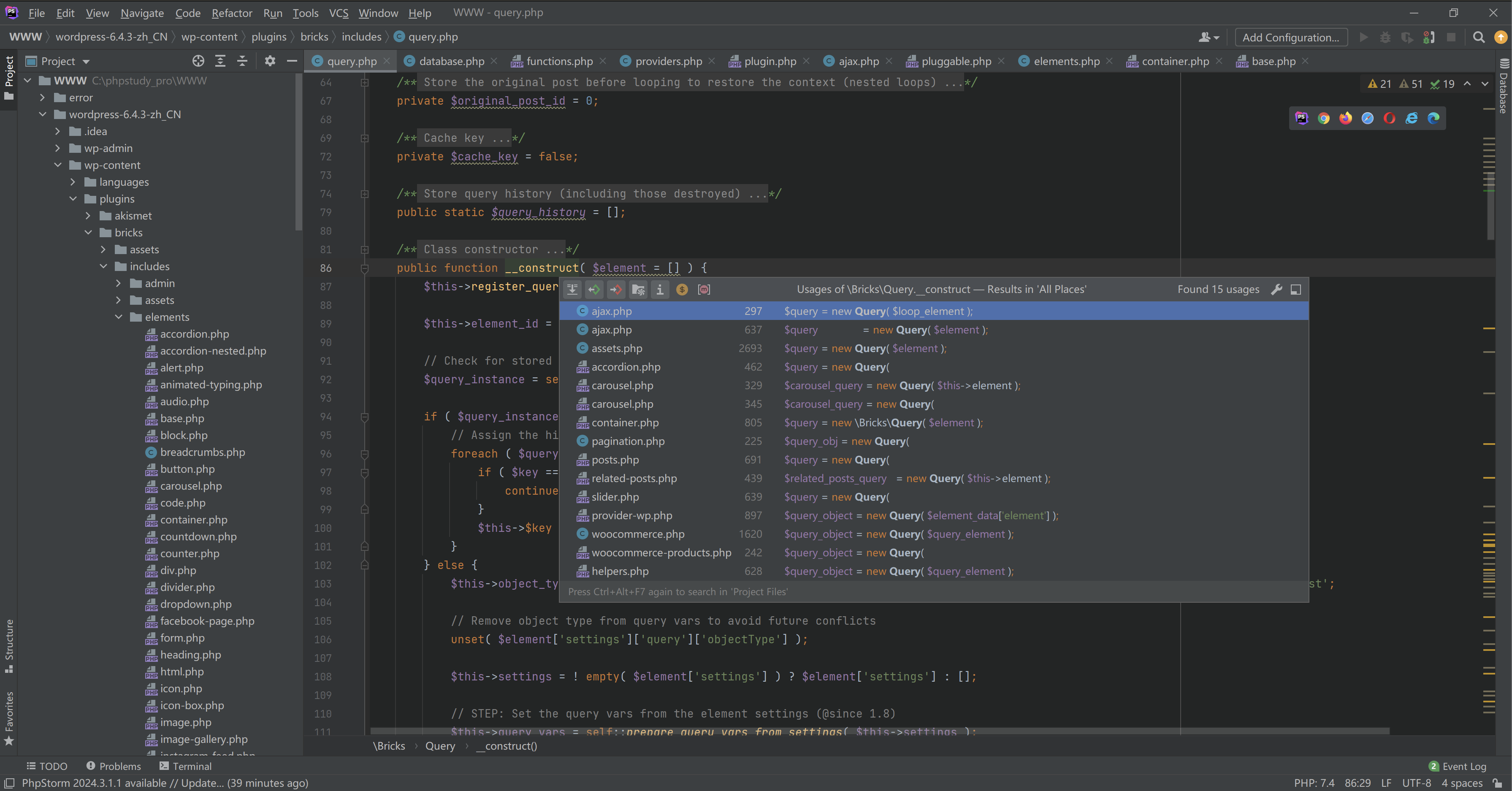1512x791 pixels.
Task: Open the Event Log
Action: [1457, 766]
